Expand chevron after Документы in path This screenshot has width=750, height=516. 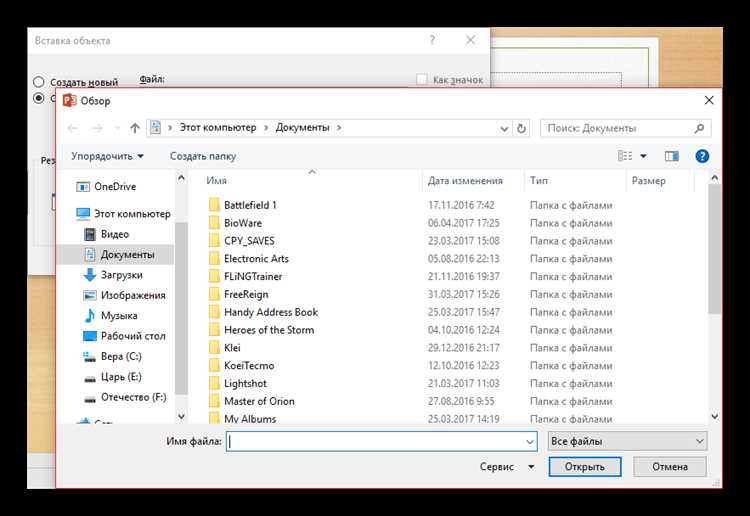point(339,128)
